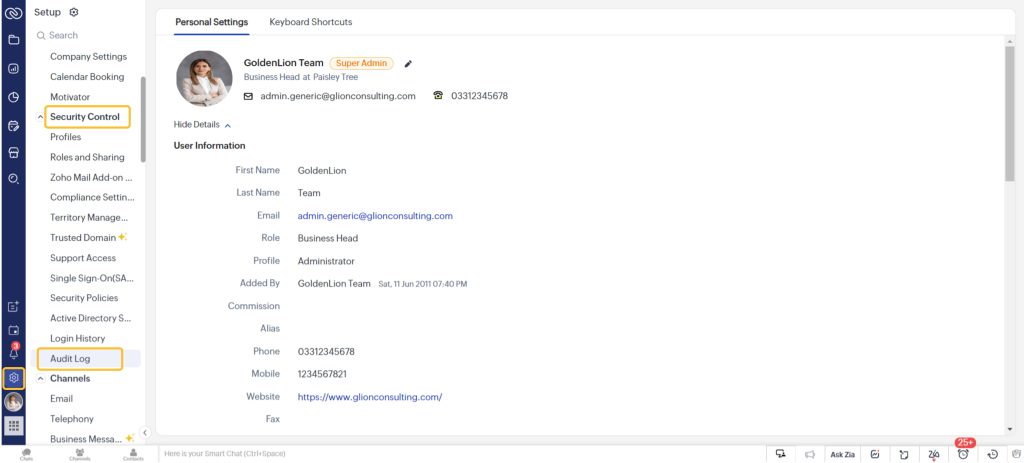Open the calendar-edit icon in the left rail
The width and height of the screenshot is (1024, 463).
13,125
